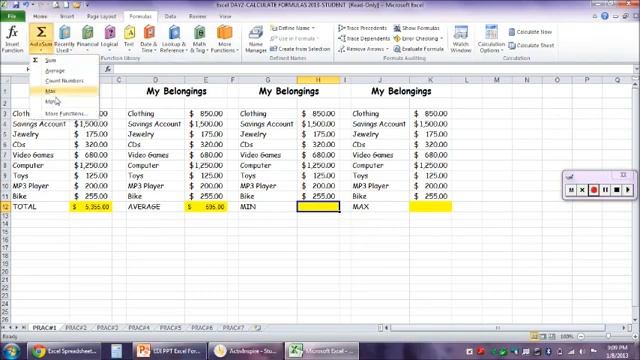Open the PRAC#5 sheet tab
Viewport: 640px width, 360px height.
pyautogui.click(x=170, y=328)
